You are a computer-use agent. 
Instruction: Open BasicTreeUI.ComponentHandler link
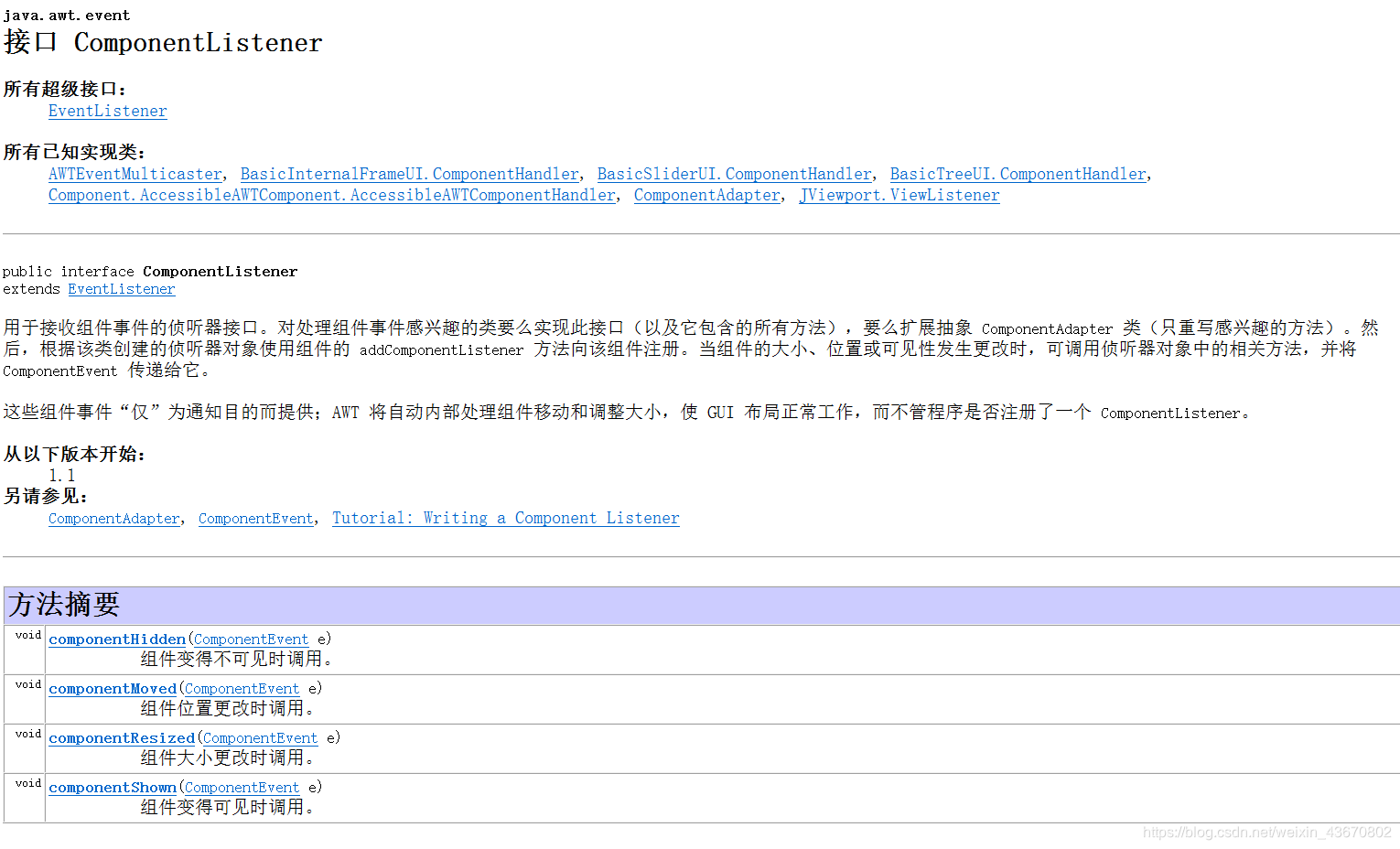pyautogui.click(x=1018, y=174)
